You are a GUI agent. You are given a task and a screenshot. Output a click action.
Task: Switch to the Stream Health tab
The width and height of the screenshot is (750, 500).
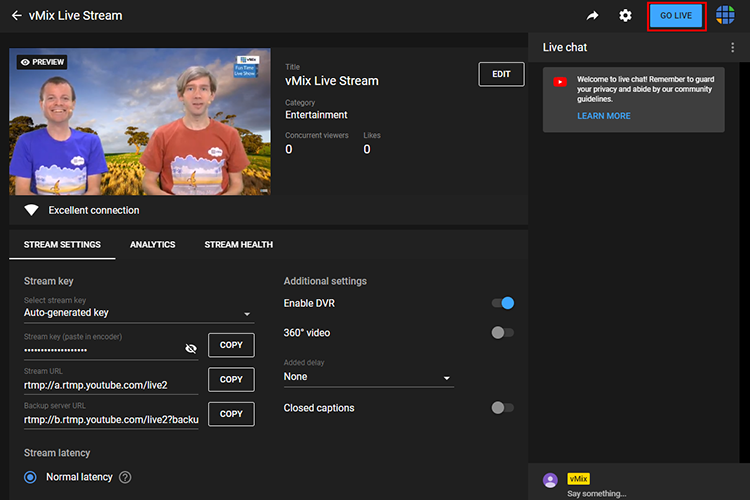(238, 244)
